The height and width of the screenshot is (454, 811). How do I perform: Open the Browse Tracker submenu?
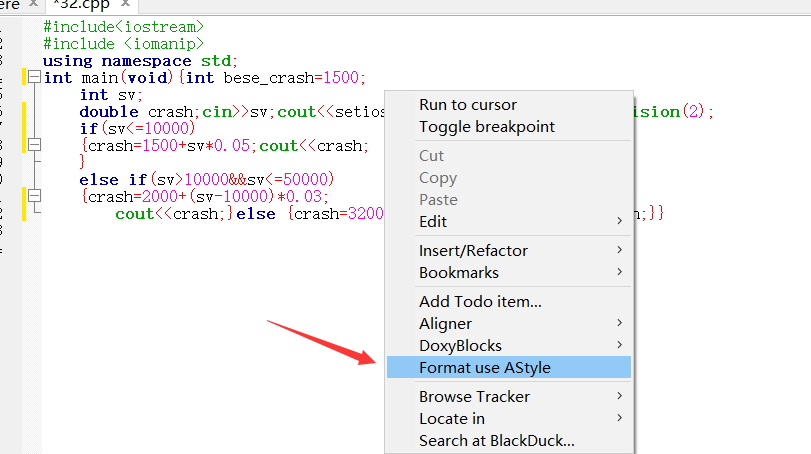509,397
